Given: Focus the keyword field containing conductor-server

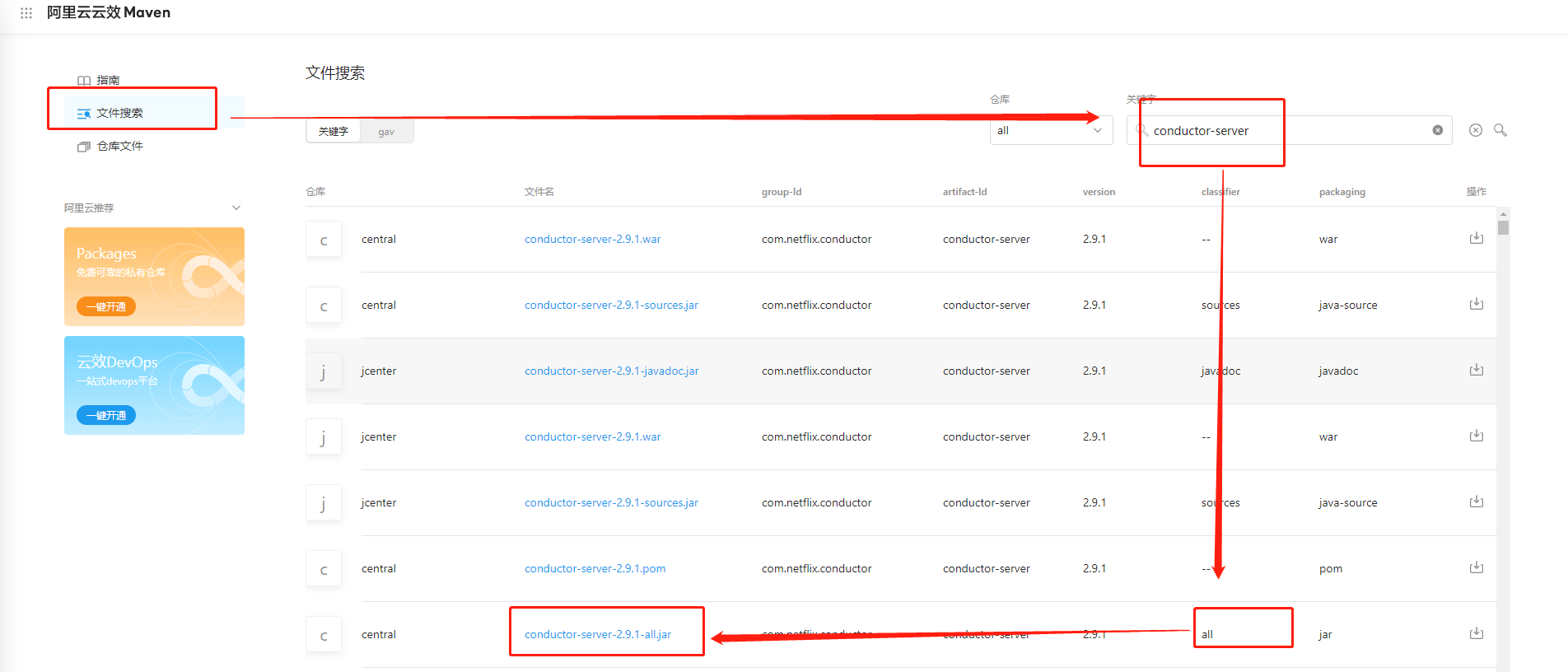Looking at the screenshot, I should [1289, 130].
